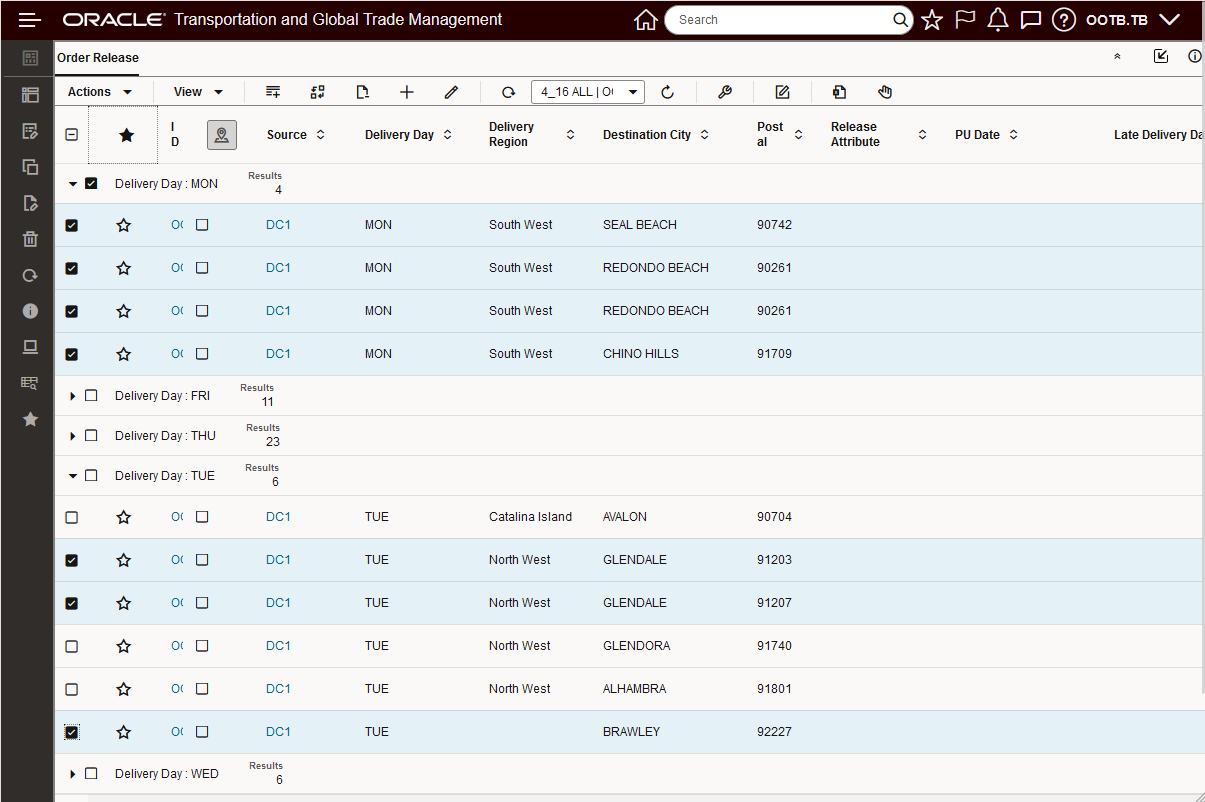Click the wrench tools icon

[725, 92]
